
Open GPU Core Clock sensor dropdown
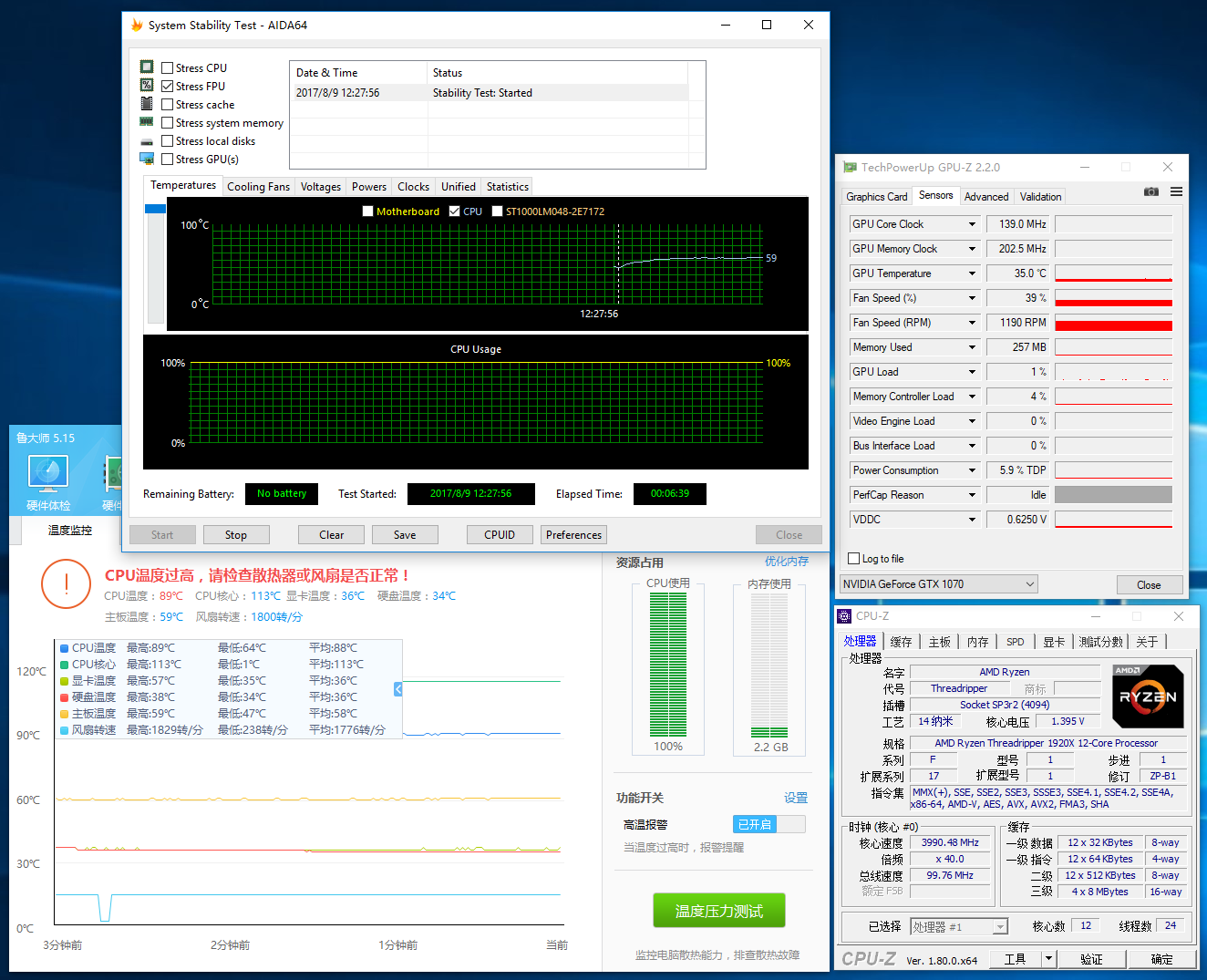point(972,224)
